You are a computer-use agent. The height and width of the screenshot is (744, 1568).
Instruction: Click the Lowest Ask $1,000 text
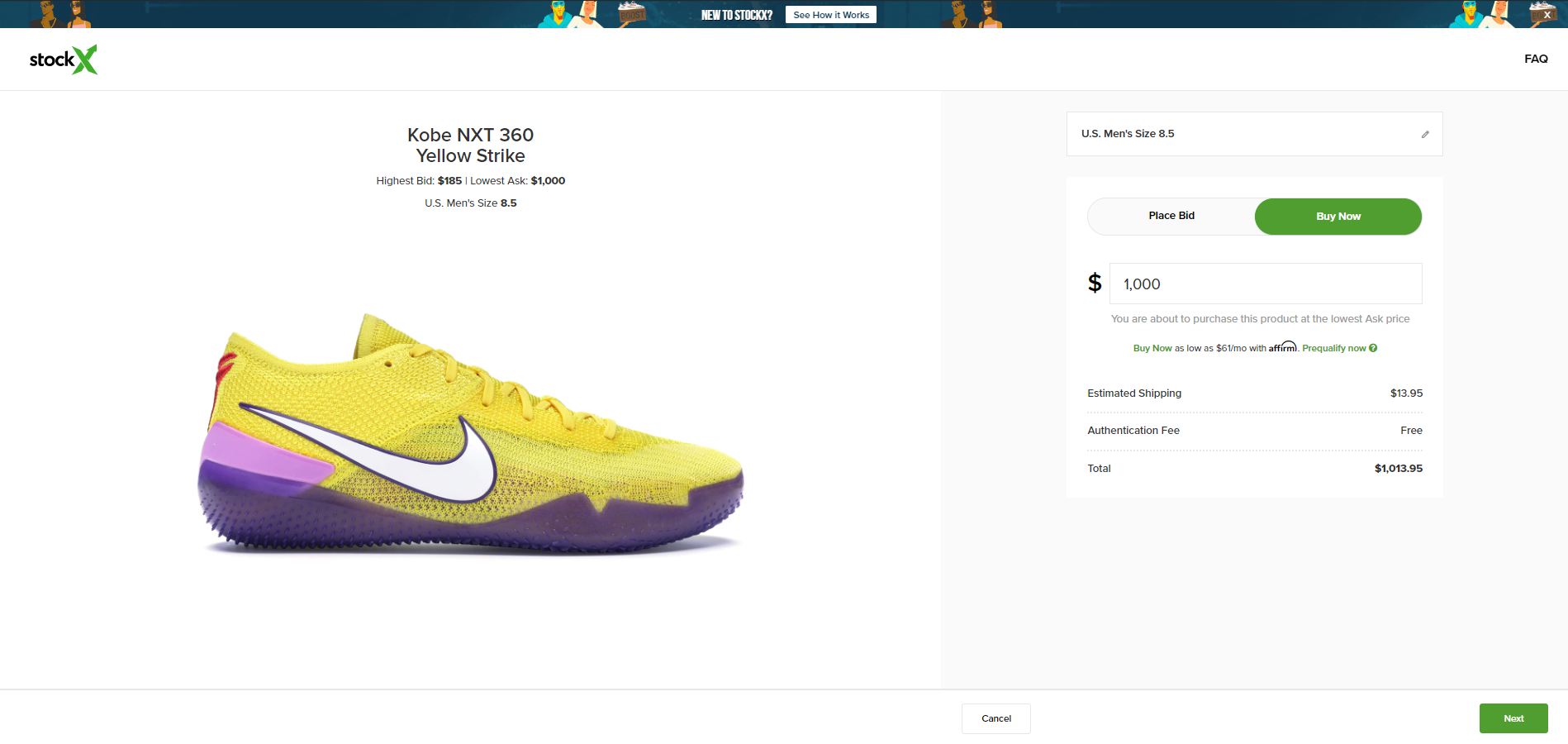pyautogui.click(x=518, y=181)
